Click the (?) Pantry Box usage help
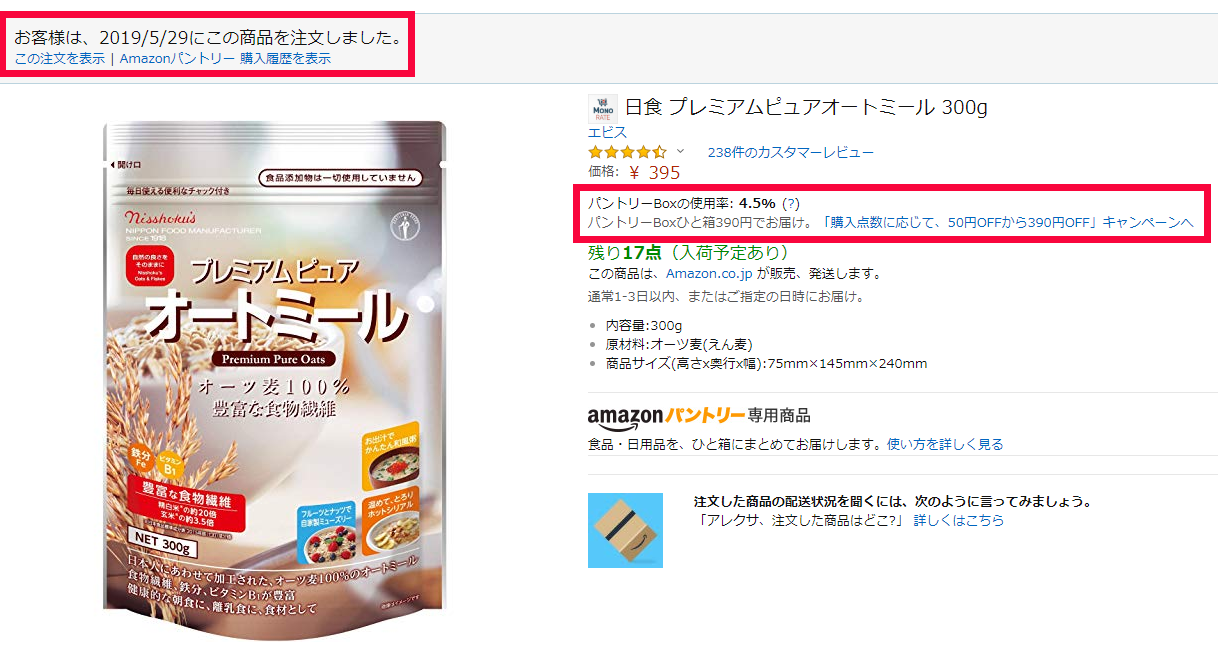This screenshot has width=1218, height=652. [x=790, y=203]
